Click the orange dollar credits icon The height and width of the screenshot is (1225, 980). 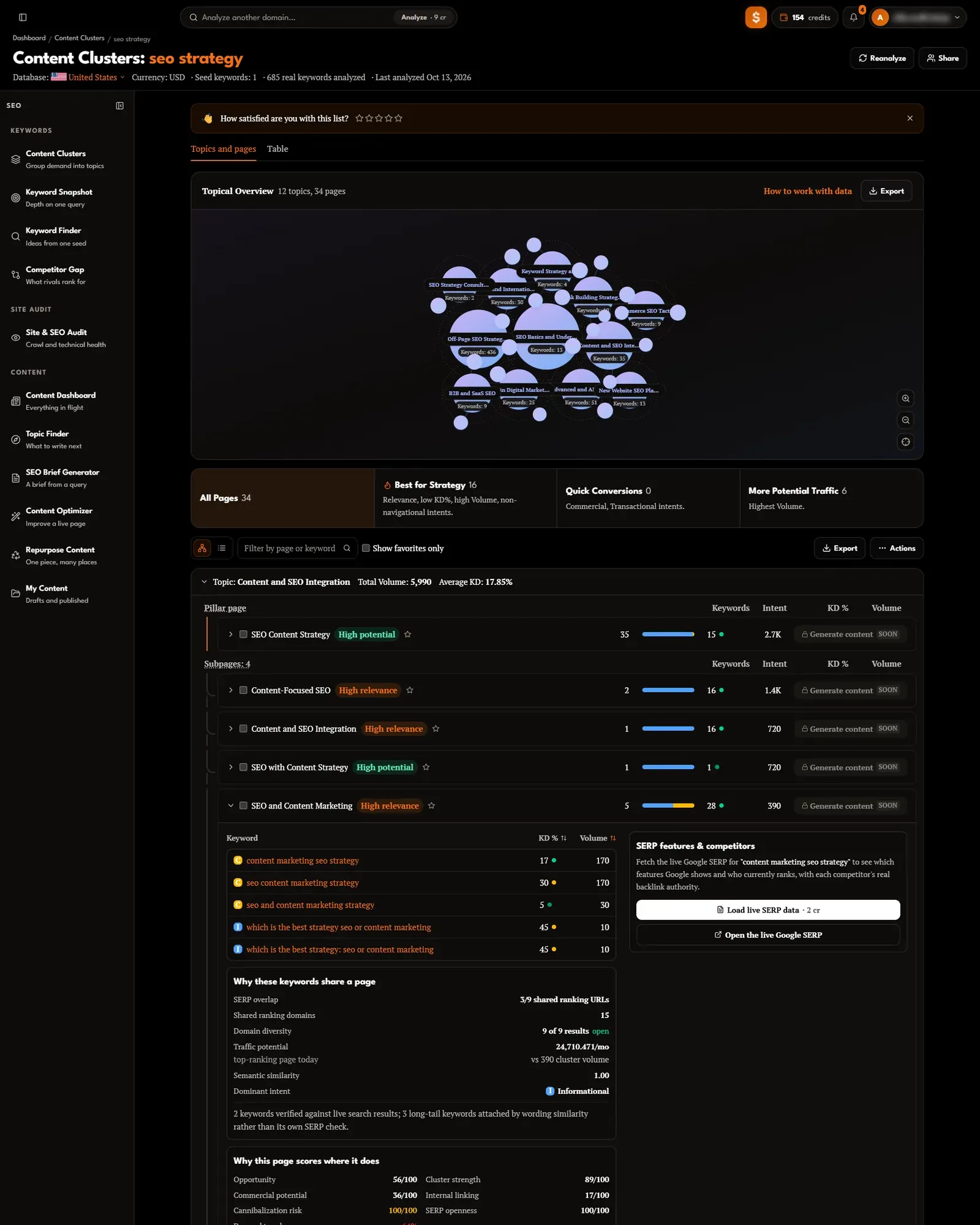pyautogui.click(x=756, y=17)
